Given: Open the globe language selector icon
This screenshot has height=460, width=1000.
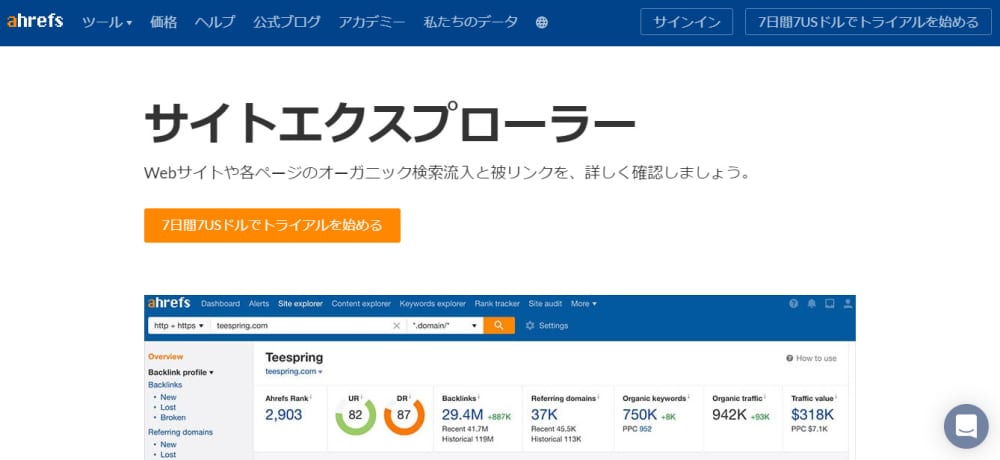Looking at the screenshot, I should click(x=541, y=22).
